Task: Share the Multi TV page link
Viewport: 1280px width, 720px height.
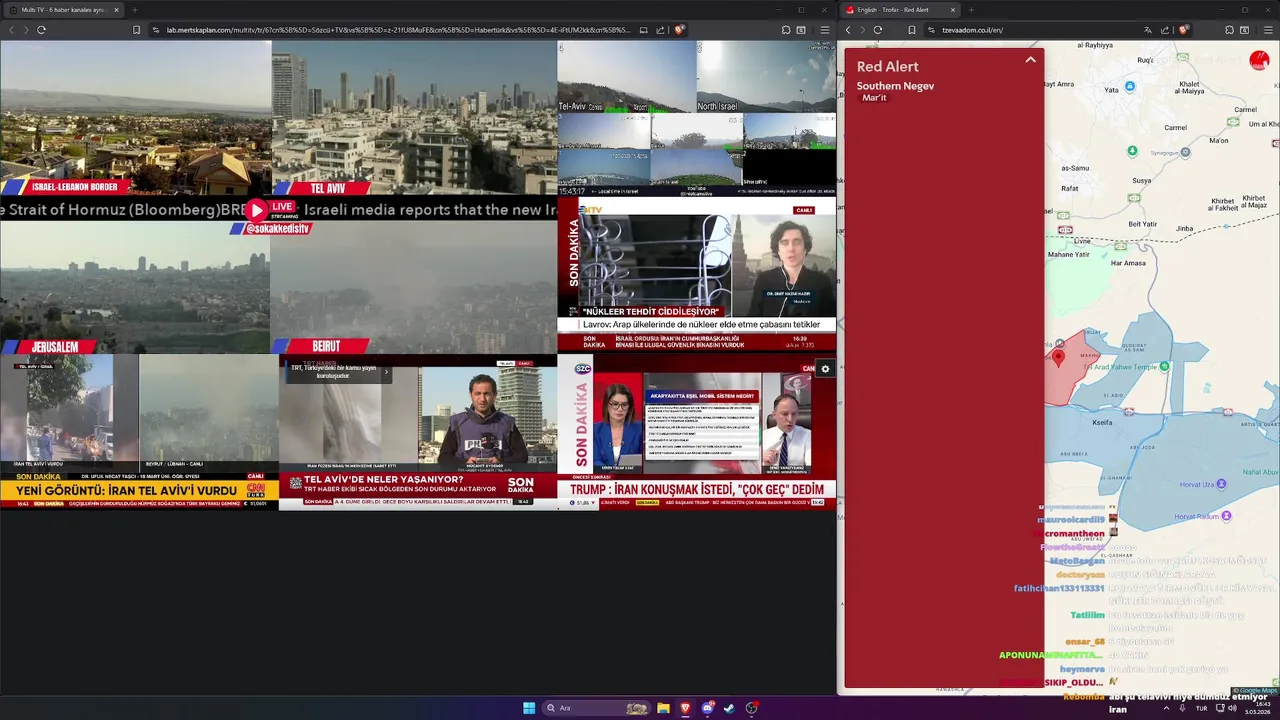Action: pyautogui.click(x=661, y=30)
